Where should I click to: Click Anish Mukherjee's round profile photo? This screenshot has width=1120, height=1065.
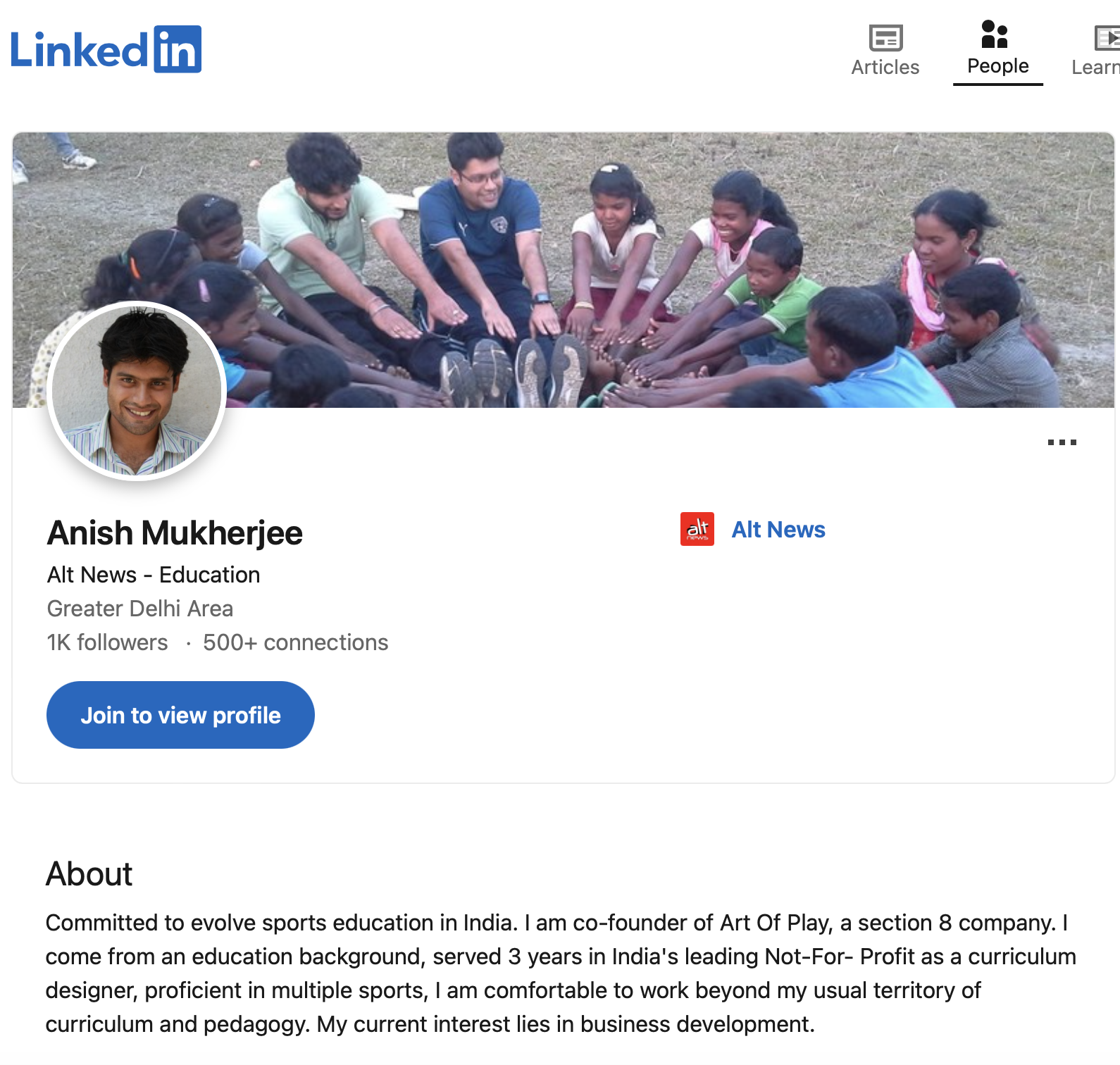(137, 391)
